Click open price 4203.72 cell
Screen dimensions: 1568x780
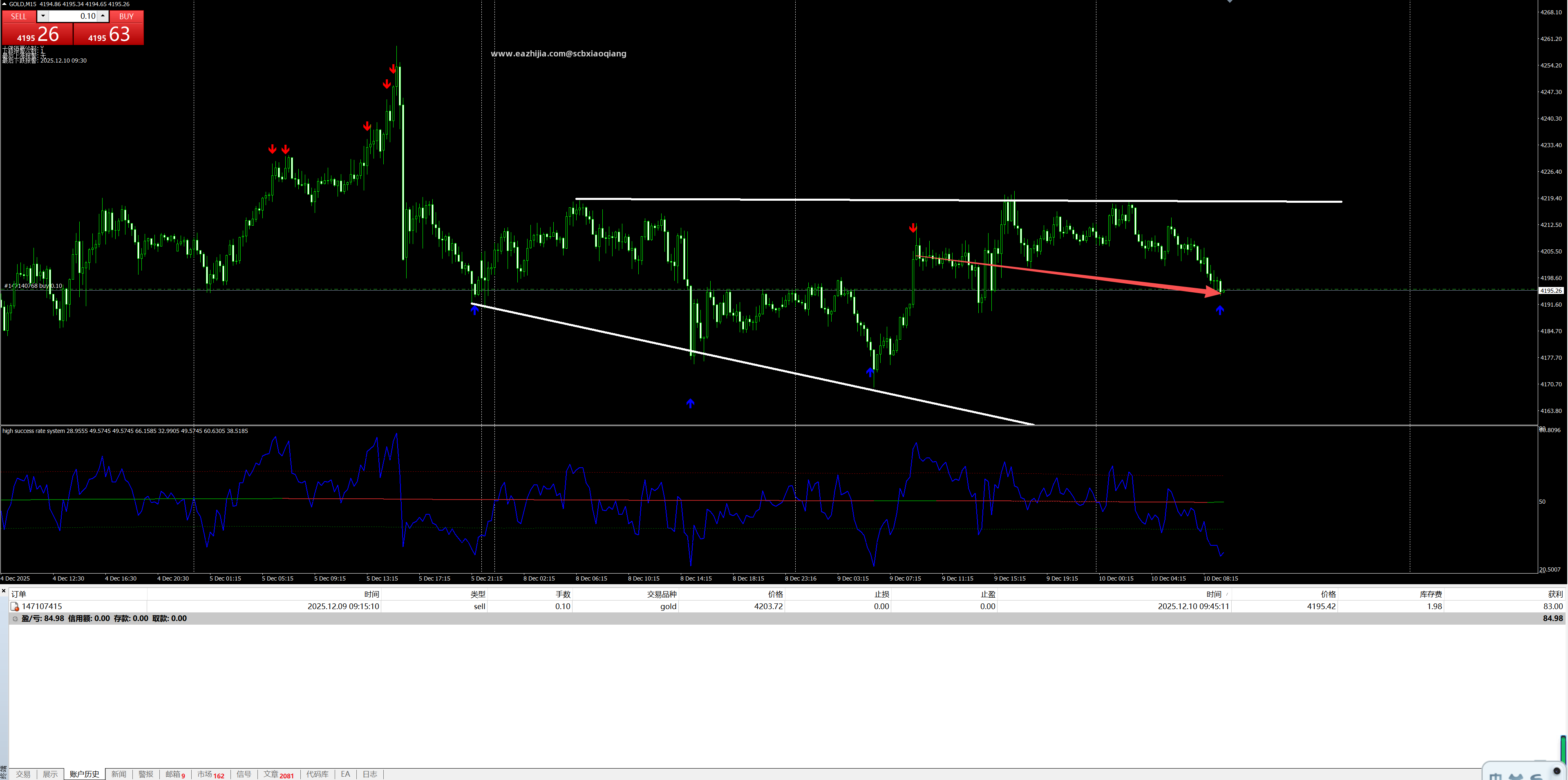[768, 607]
